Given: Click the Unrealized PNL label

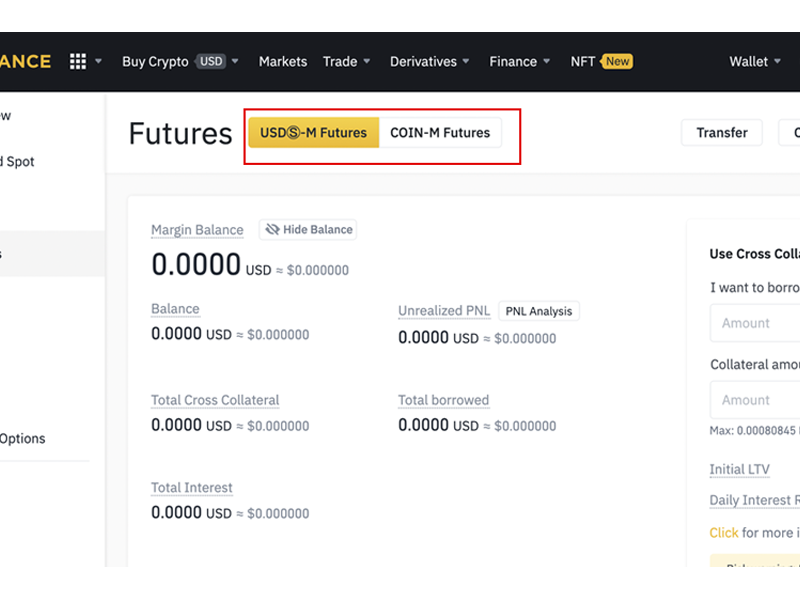Looking at the screenshot, I should tap(444, 311).
